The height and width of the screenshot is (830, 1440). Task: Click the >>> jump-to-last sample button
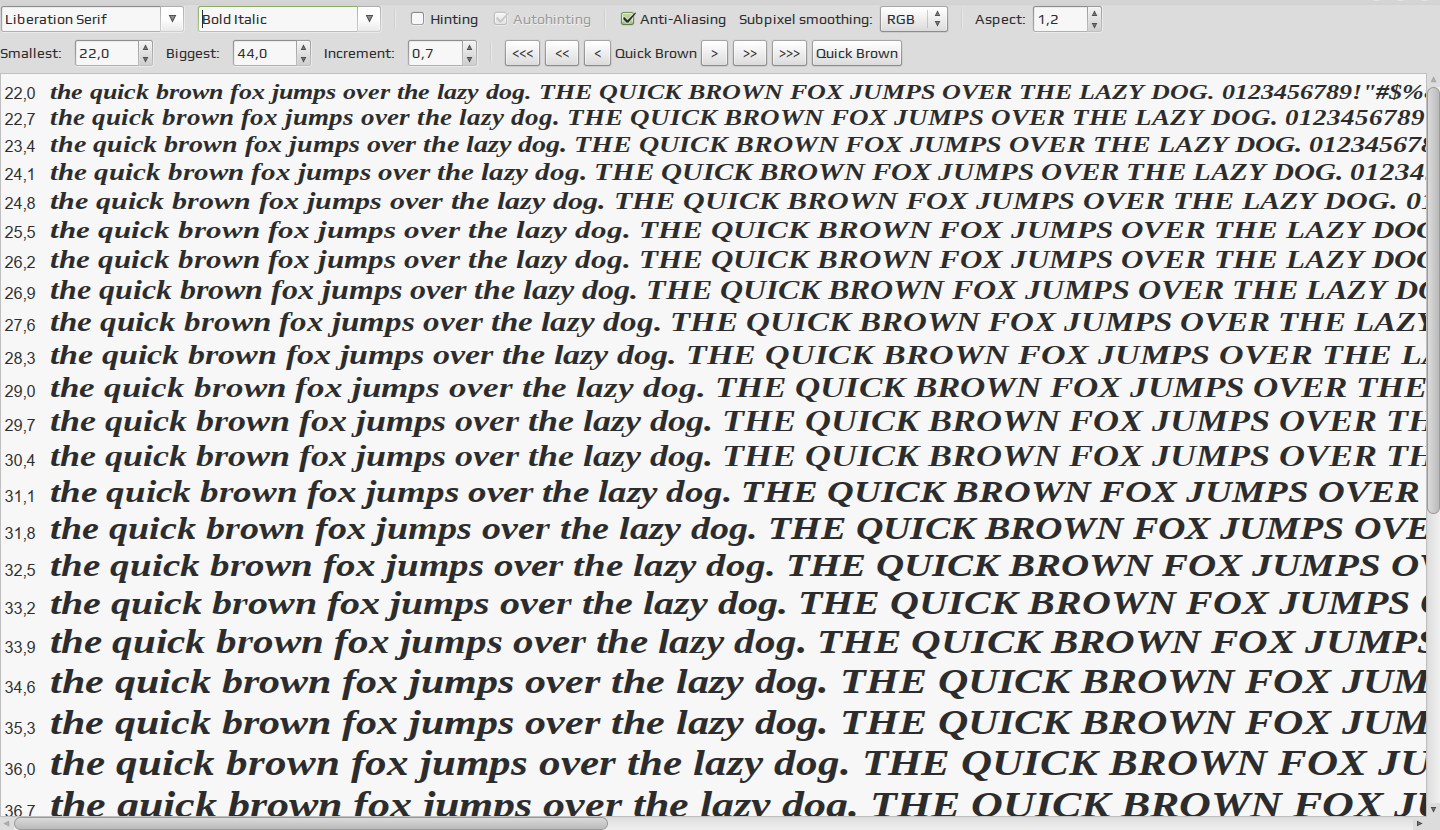(789, 53)
